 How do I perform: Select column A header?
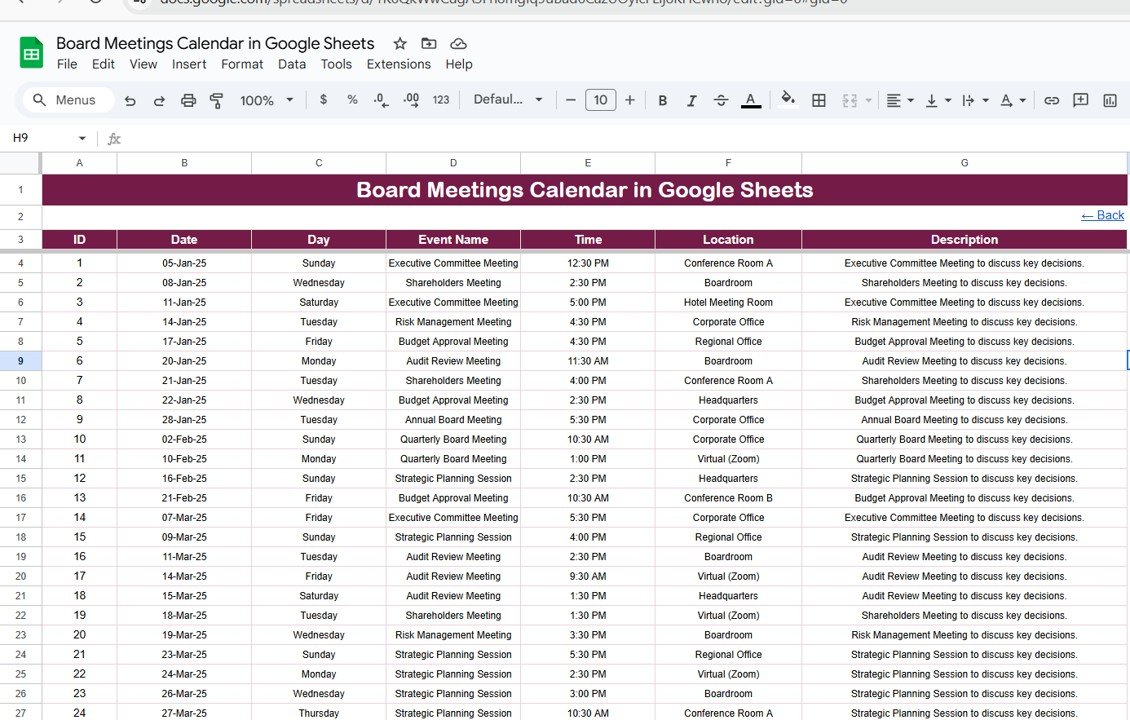tap(79, 163)
